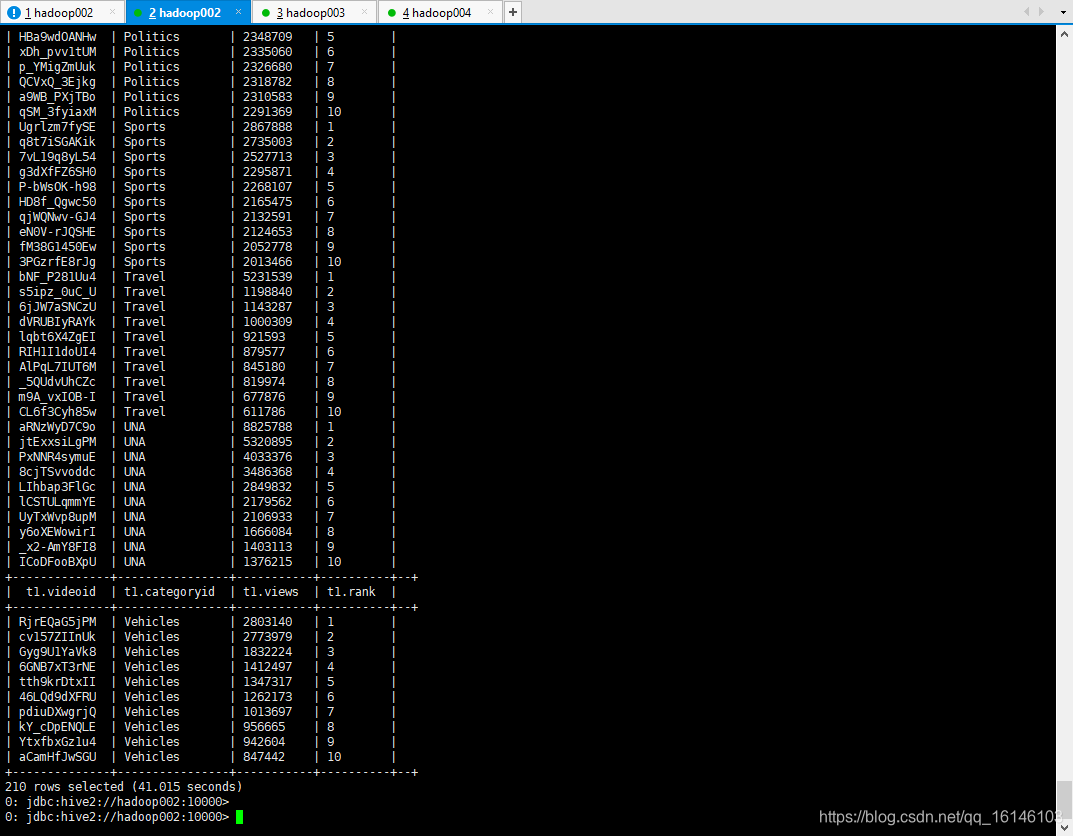The image size is (1073, 836).
Task: Click the 210 rows selected status line
Action: click(124, 787)
